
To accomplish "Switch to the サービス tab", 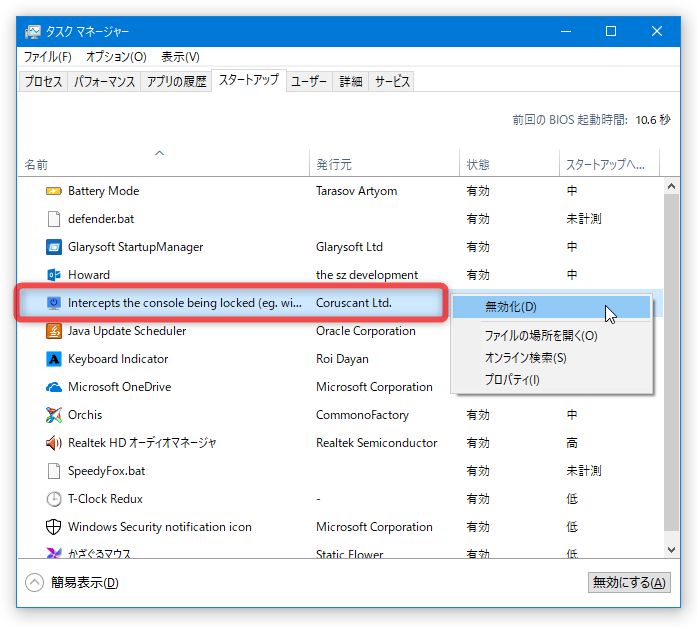I will pos(392,81).
